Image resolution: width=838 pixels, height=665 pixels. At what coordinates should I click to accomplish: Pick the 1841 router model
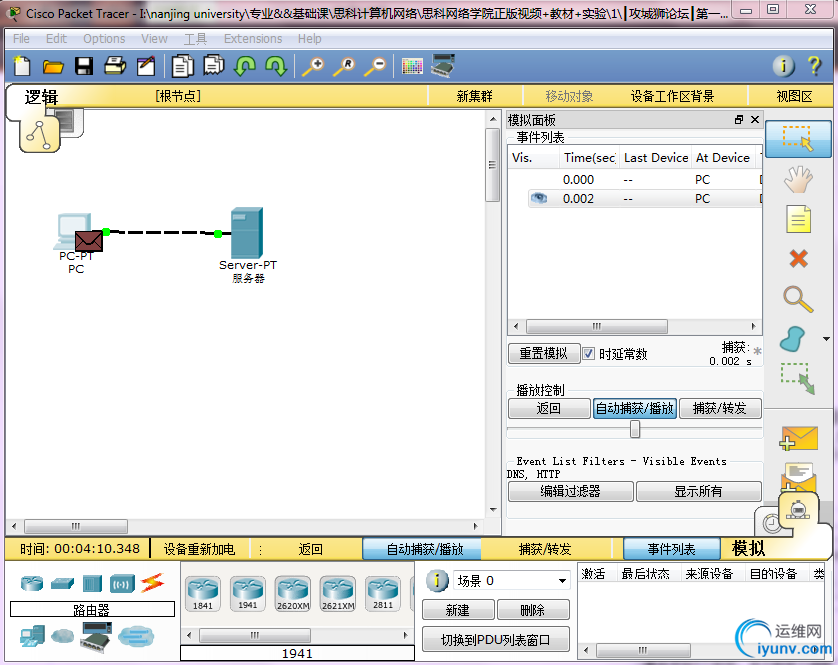pyautogui.click(x=203, y=593)
